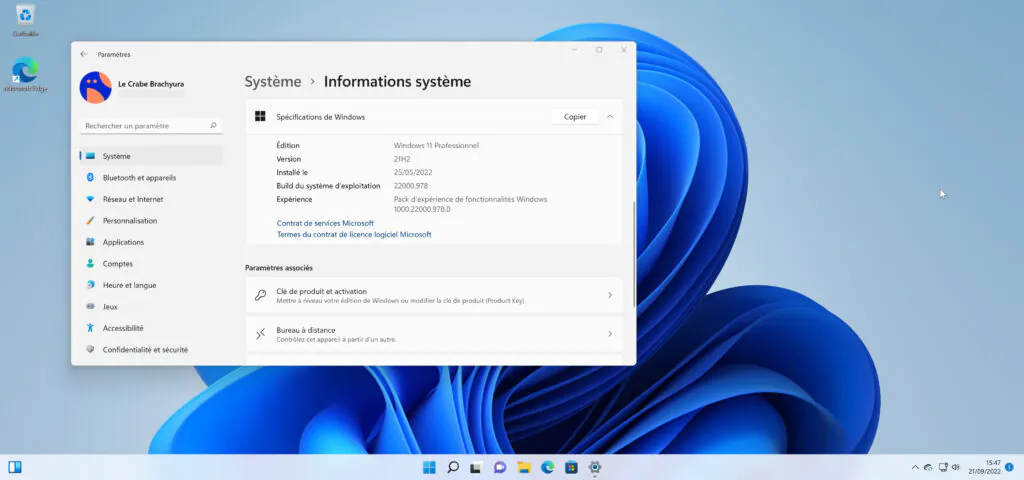Open Task View from taskbar

click(x=476, y=467)
